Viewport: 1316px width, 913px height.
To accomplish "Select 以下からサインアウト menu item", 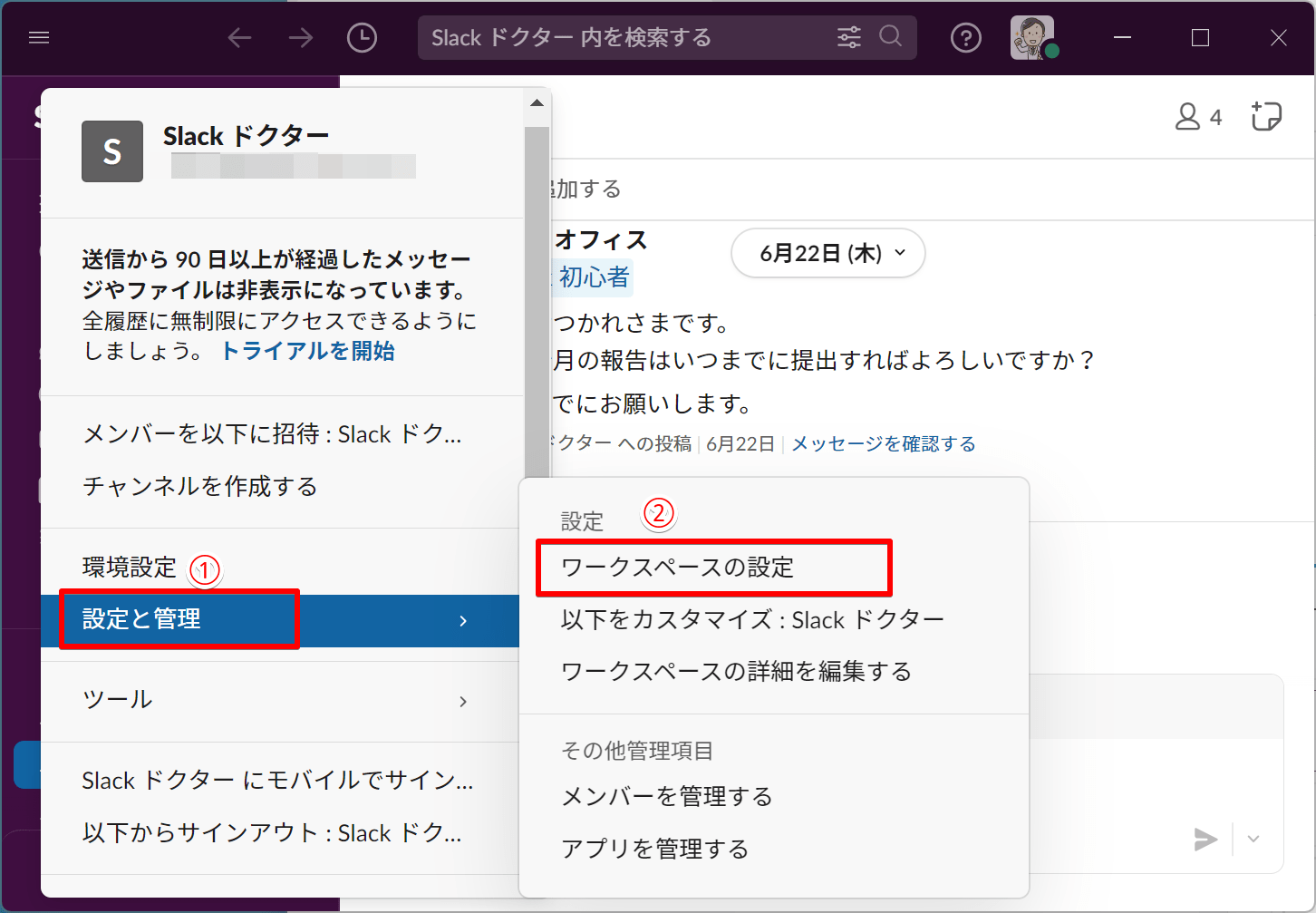I will pyautogui.click(x=282, y=833).
